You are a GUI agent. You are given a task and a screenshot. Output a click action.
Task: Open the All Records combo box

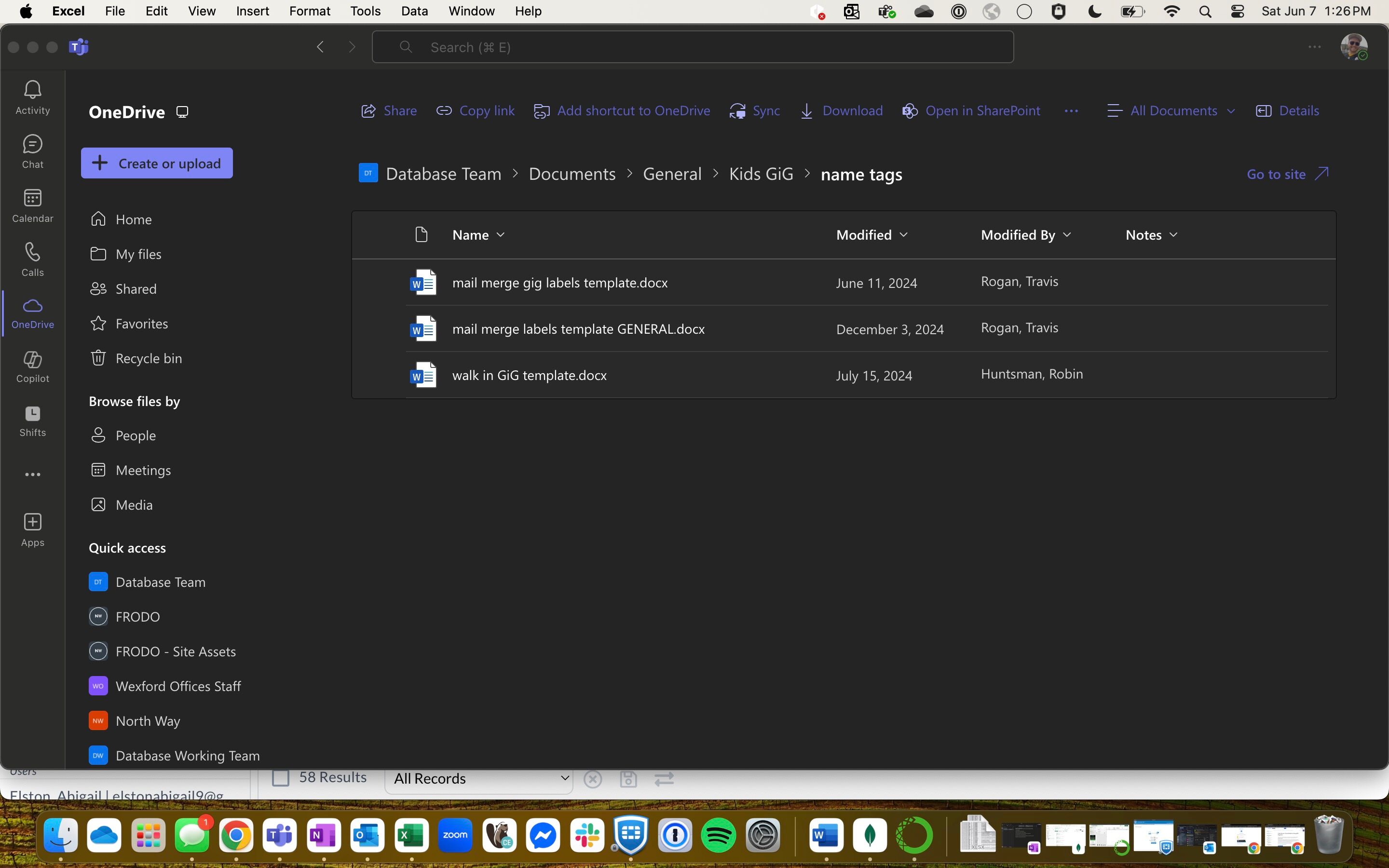click(478, 778)
